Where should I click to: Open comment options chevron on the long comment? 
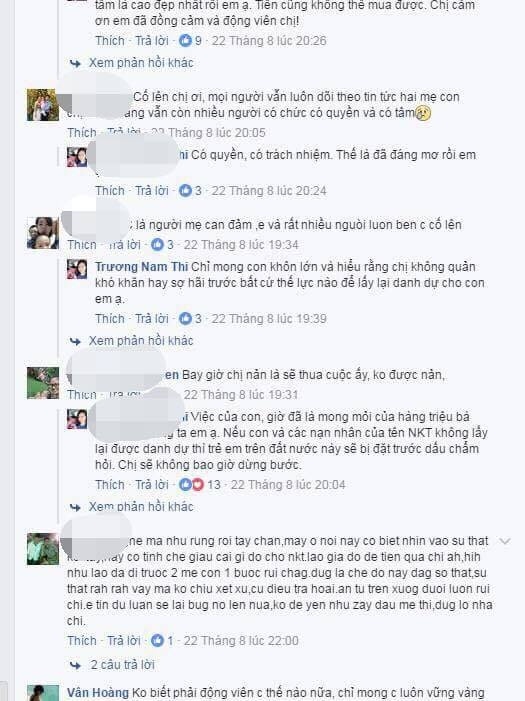coord(505,541)
